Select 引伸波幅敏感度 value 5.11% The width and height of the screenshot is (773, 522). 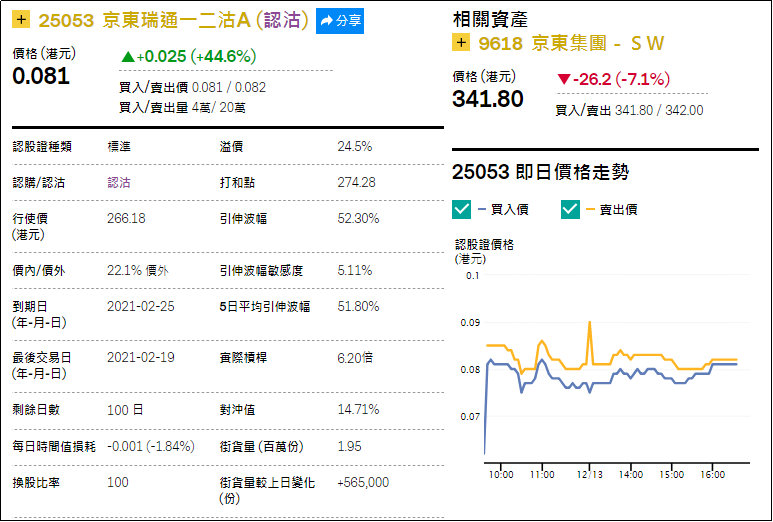[354, 270]
